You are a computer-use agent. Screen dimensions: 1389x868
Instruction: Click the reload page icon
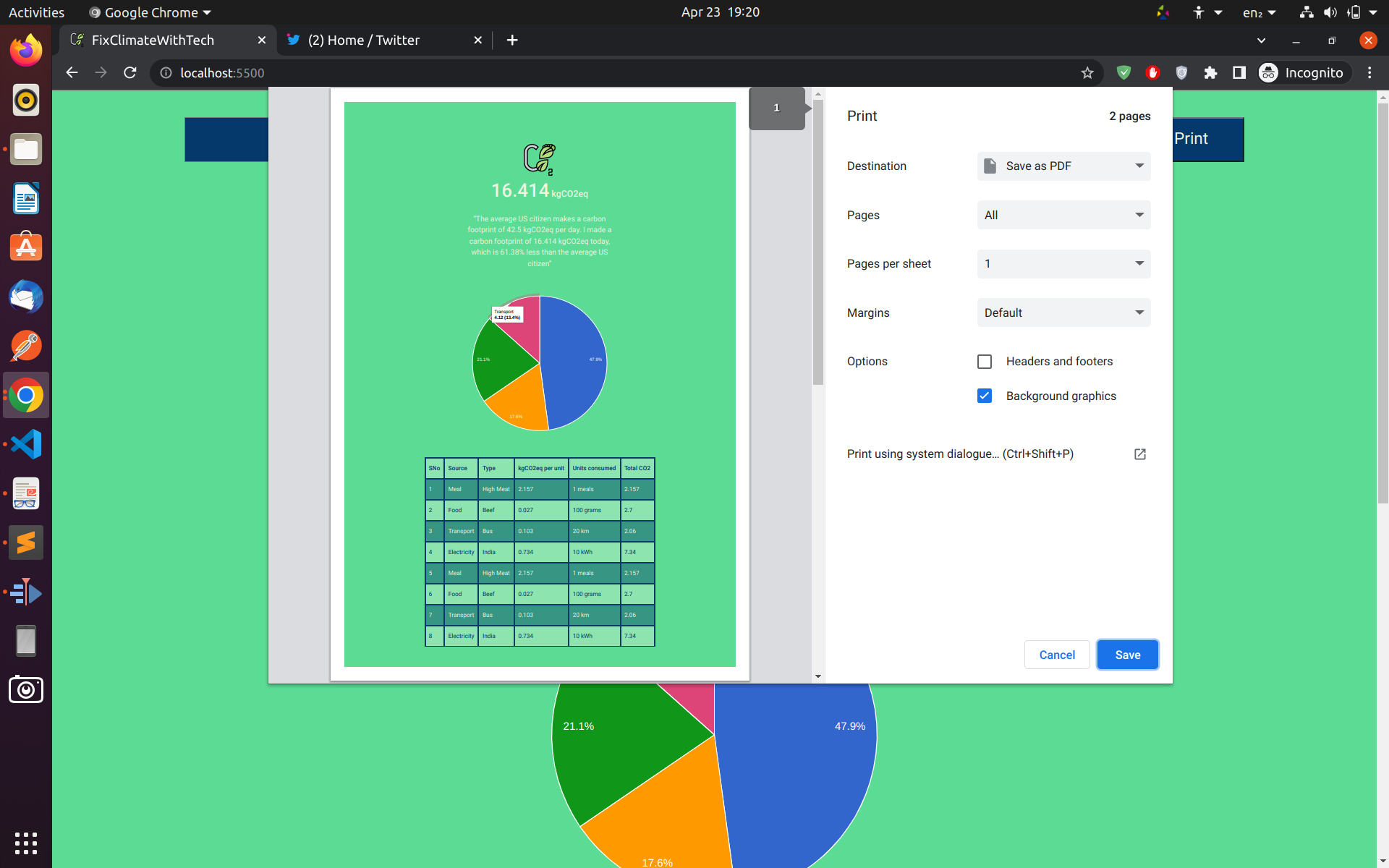coord(130,72)
